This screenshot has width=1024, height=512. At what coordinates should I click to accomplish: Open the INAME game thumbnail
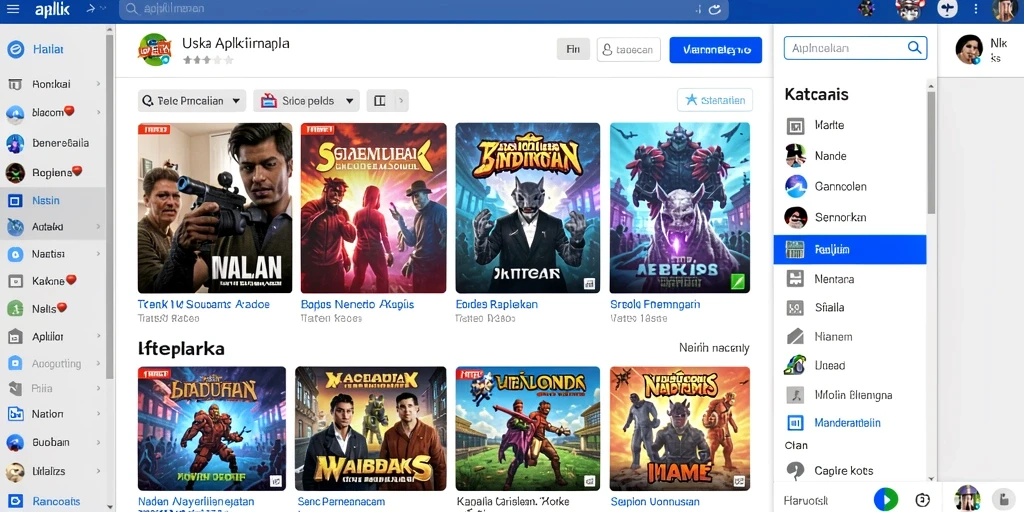[680, 428]
